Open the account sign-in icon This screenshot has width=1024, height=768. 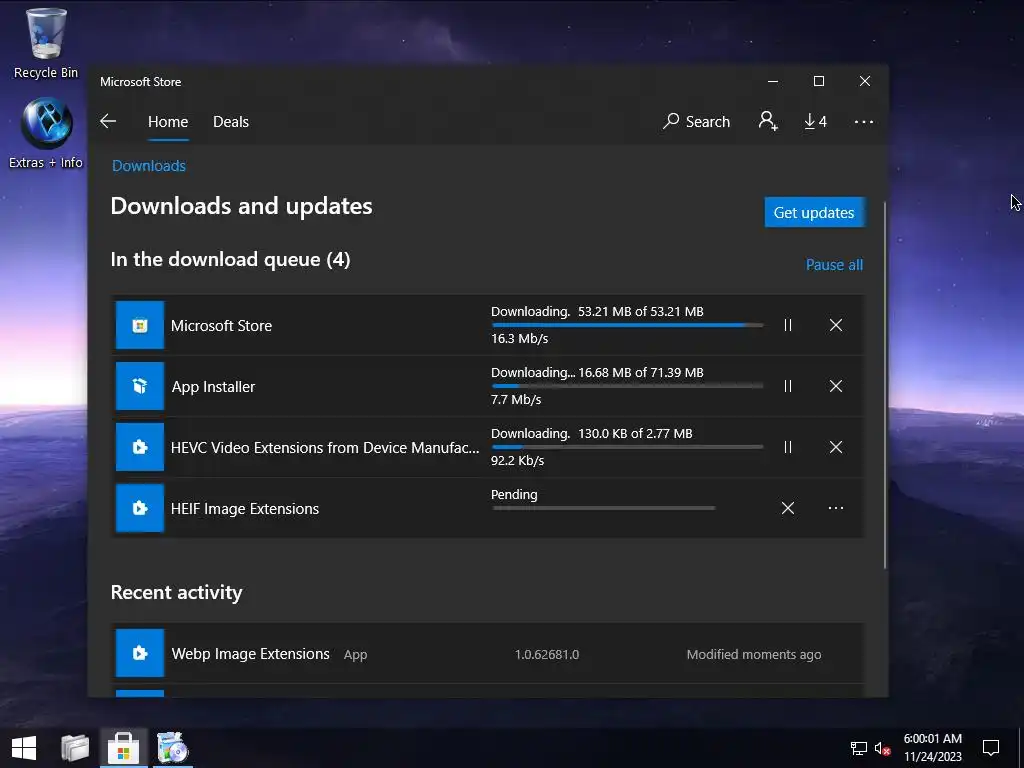pyautogui.click(x=768, y=121)
